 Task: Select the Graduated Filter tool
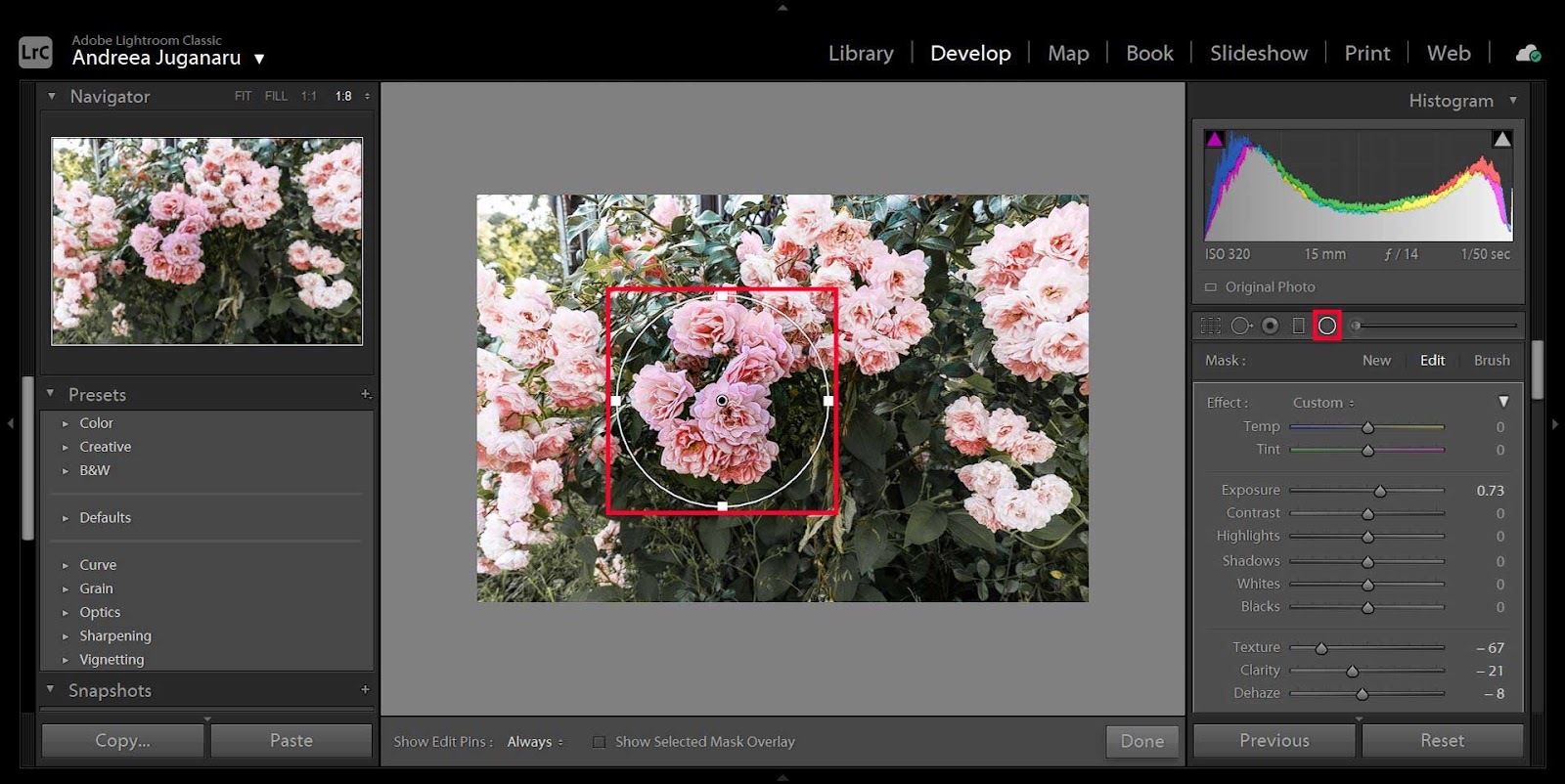coord(1299,326)
